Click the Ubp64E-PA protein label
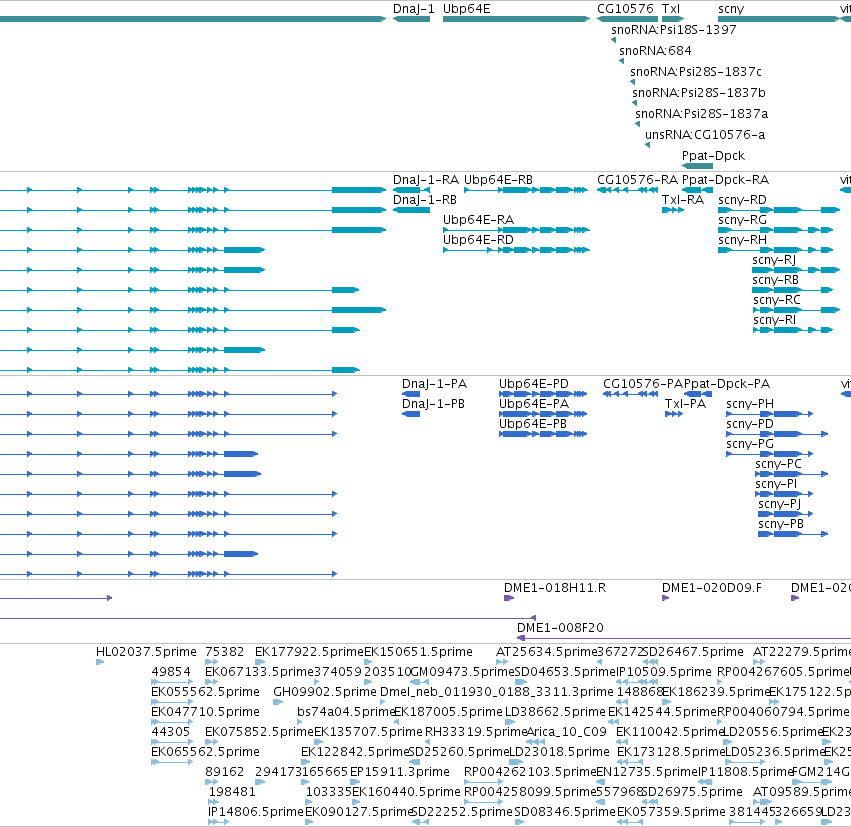This screenshot has width=851, height=827. (x=534, y=404)
